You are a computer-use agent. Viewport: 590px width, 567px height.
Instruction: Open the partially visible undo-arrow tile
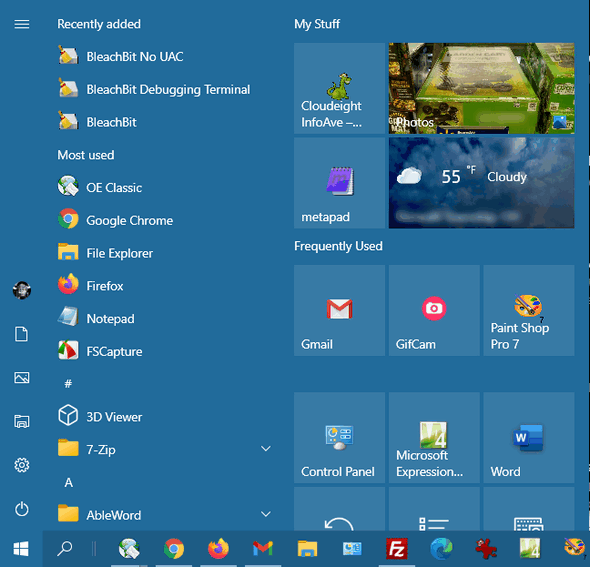coord(339,509)
